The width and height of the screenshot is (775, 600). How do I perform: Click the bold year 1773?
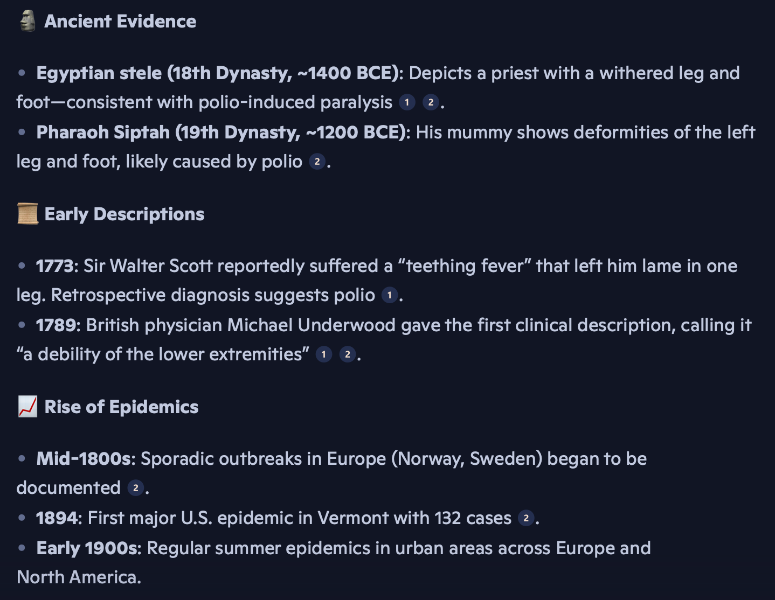pyautogui.click(x=56, y=266)
